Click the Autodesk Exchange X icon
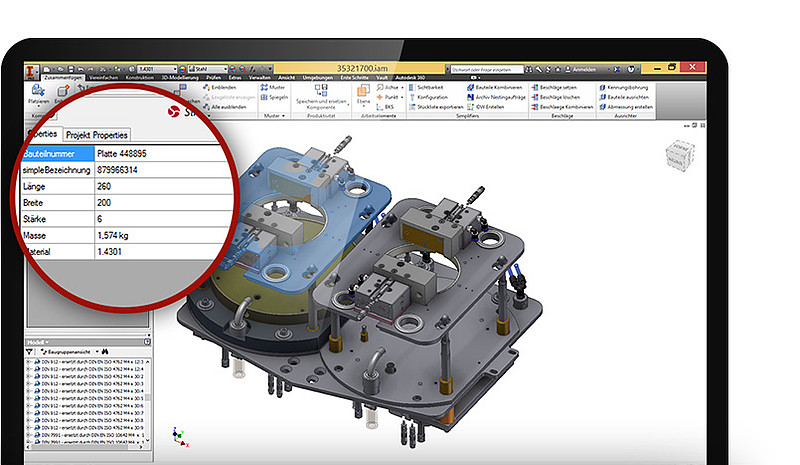Viewport: 800px width, 465px height. (616, 69)
